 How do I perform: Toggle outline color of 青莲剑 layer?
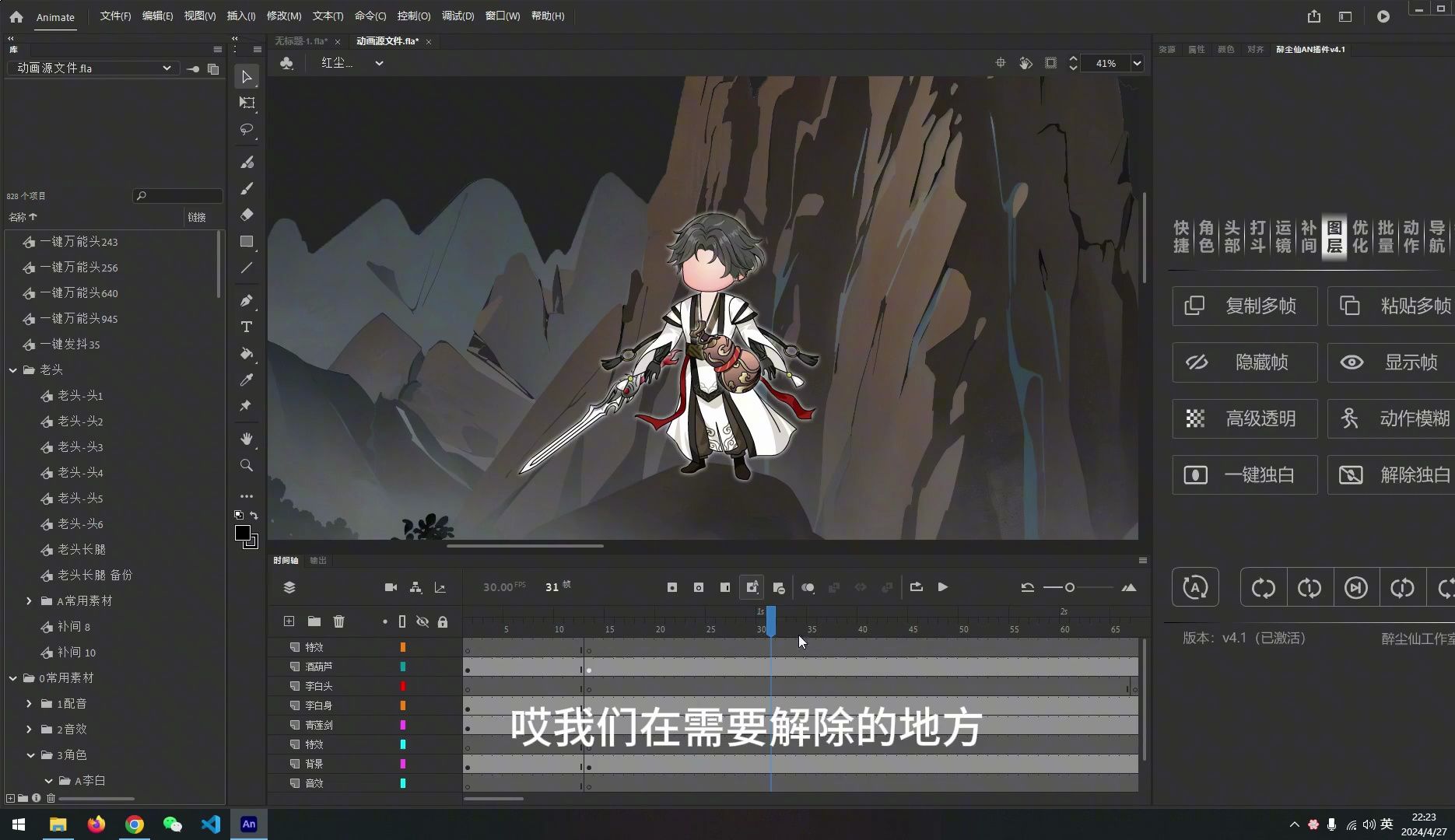[403, 725]
